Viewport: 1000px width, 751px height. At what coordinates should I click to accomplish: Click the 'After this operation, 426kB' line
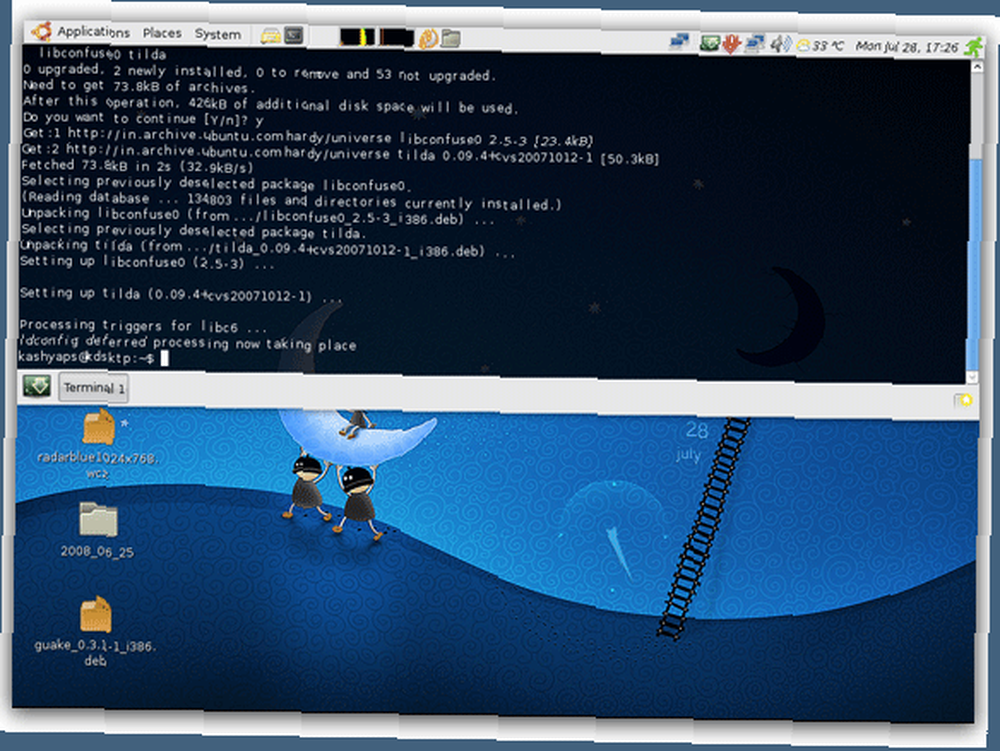(270, 104)
